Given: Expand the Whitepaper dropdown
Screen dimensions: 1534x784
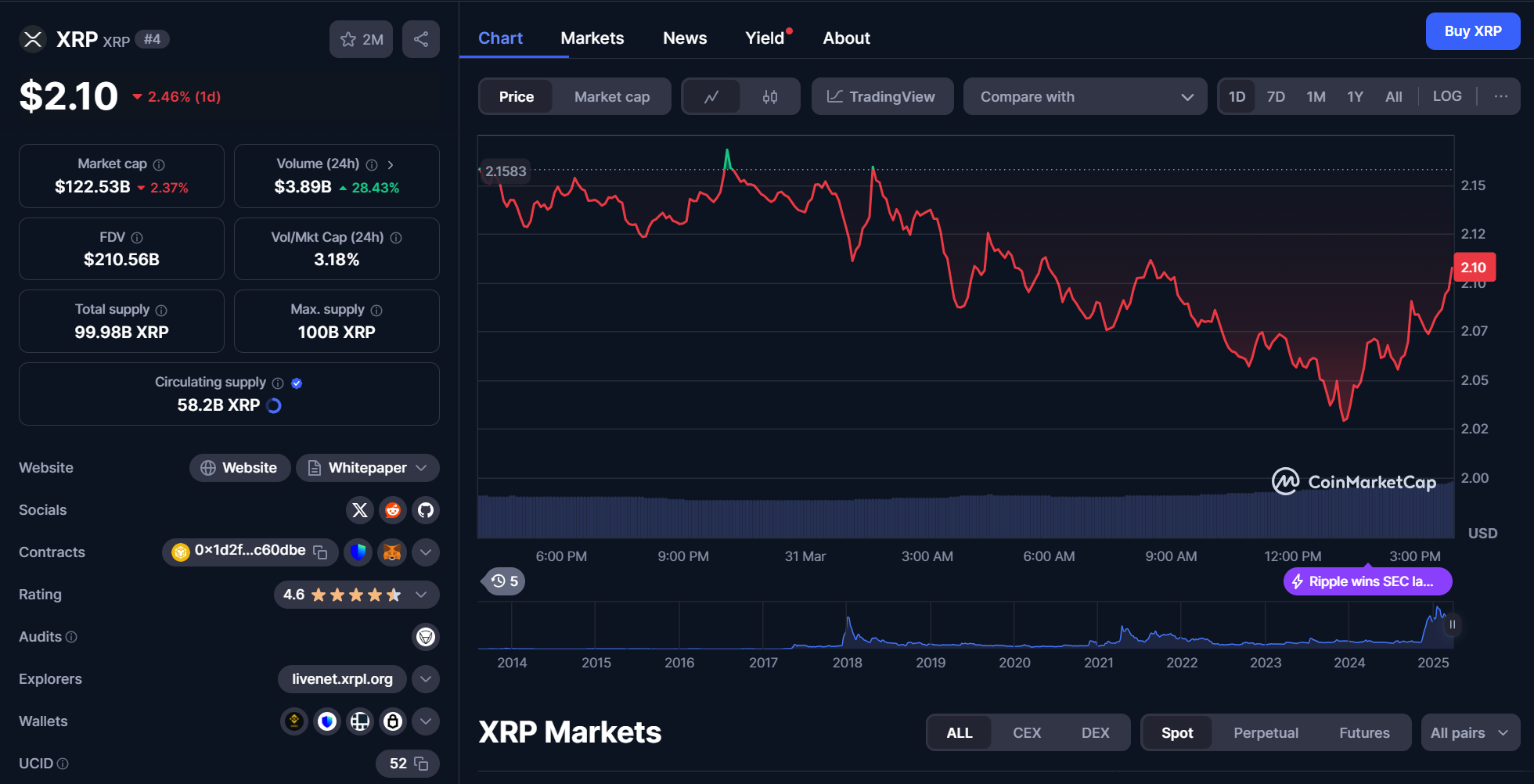Looking at the screenshot, I should point(368,468).
